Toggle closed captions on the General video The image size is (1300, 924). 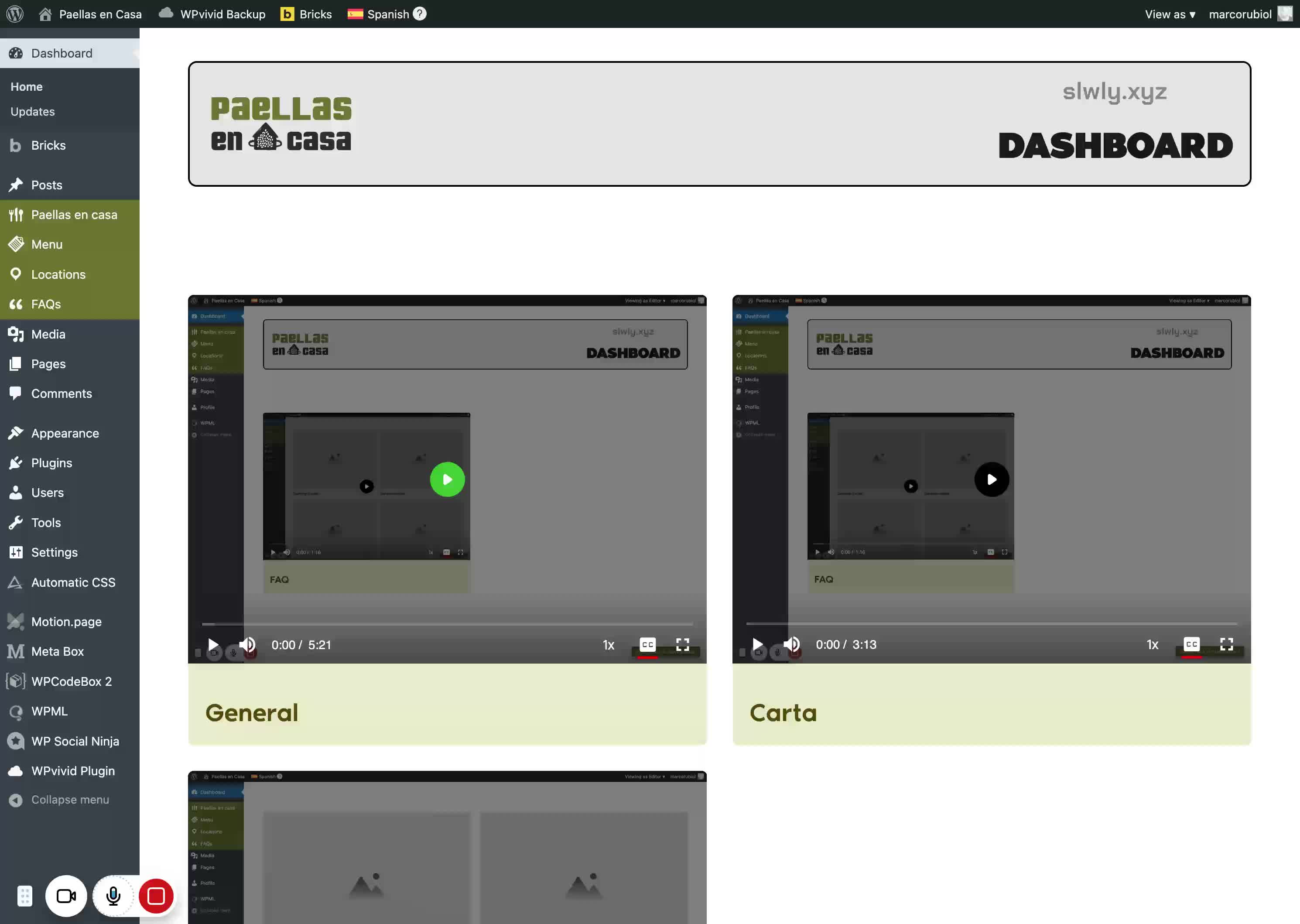[647, 645]
